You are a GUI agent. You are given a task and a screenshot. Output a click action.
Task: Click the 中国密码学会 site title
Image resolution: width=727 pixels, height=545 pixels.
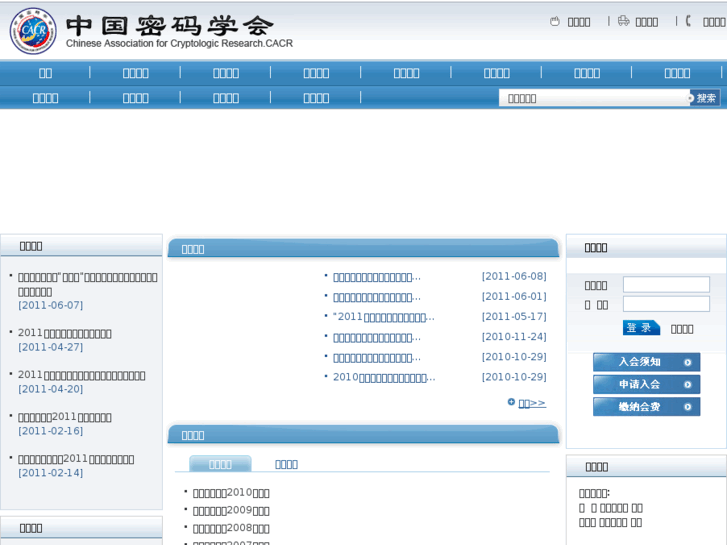pyautogui.click(x=170, y=26)
